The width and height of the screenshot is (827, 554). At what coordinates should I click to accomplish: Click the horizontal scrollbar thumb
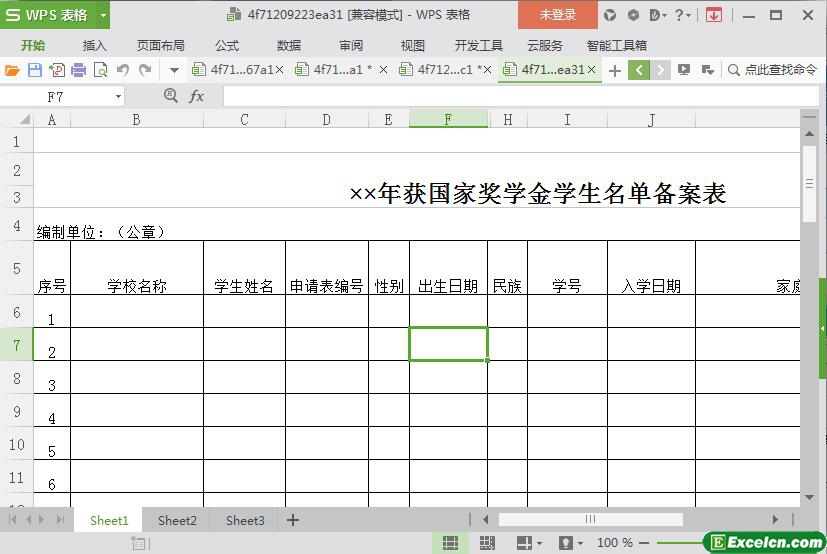(591, 520)
